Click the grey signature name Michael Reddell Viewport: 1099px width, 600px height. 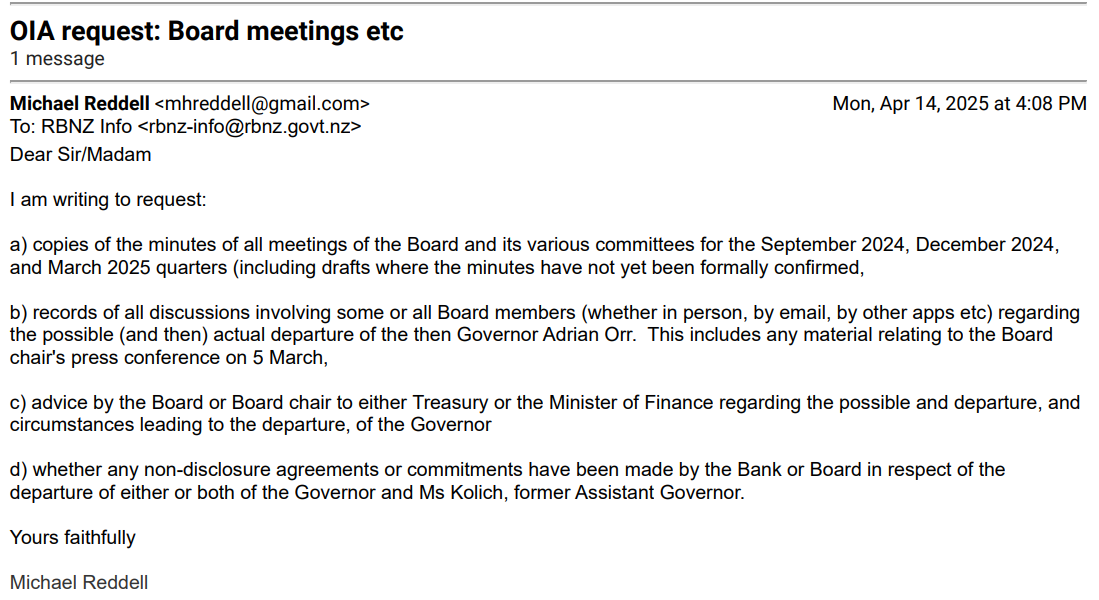(x=79, y=582)
